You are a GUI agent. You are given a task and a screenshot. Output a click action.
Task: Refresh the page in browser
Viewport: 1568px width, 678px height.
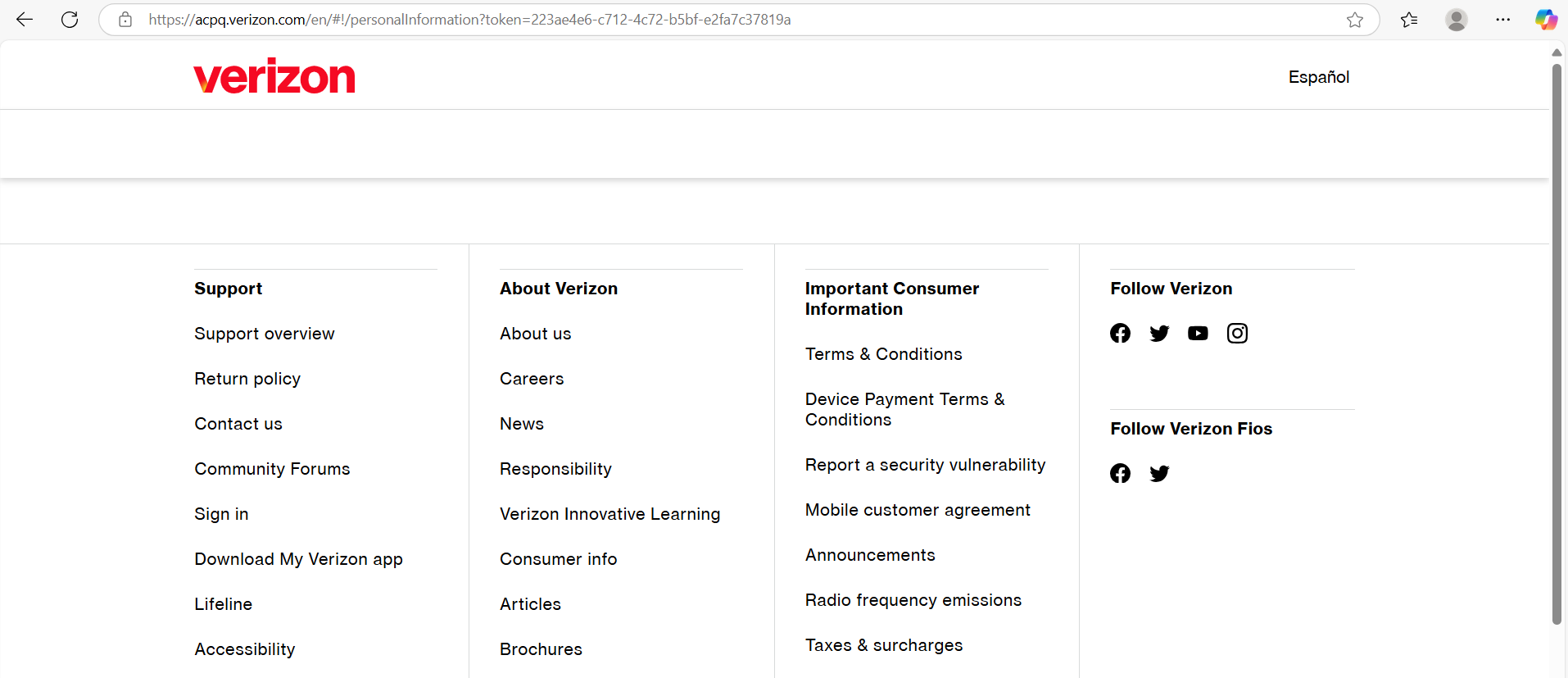click(x=70, y=20)
